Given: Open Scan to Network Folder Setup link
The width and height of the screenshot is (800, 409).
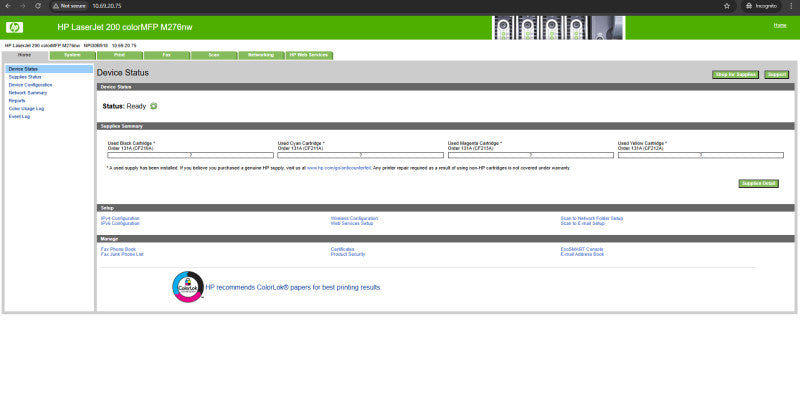Looking at the screenshot, I should pos(591,218).
